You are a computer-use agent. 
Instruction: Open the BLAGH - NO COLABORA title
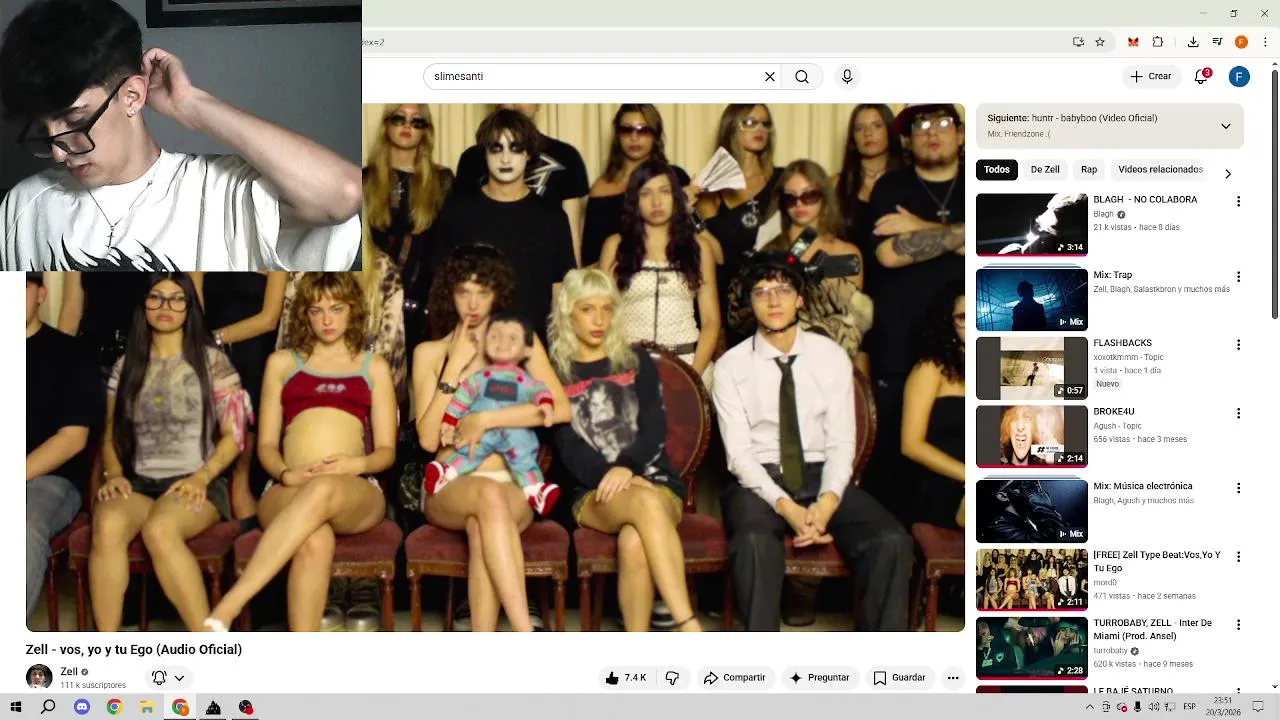pos(1145,200)
